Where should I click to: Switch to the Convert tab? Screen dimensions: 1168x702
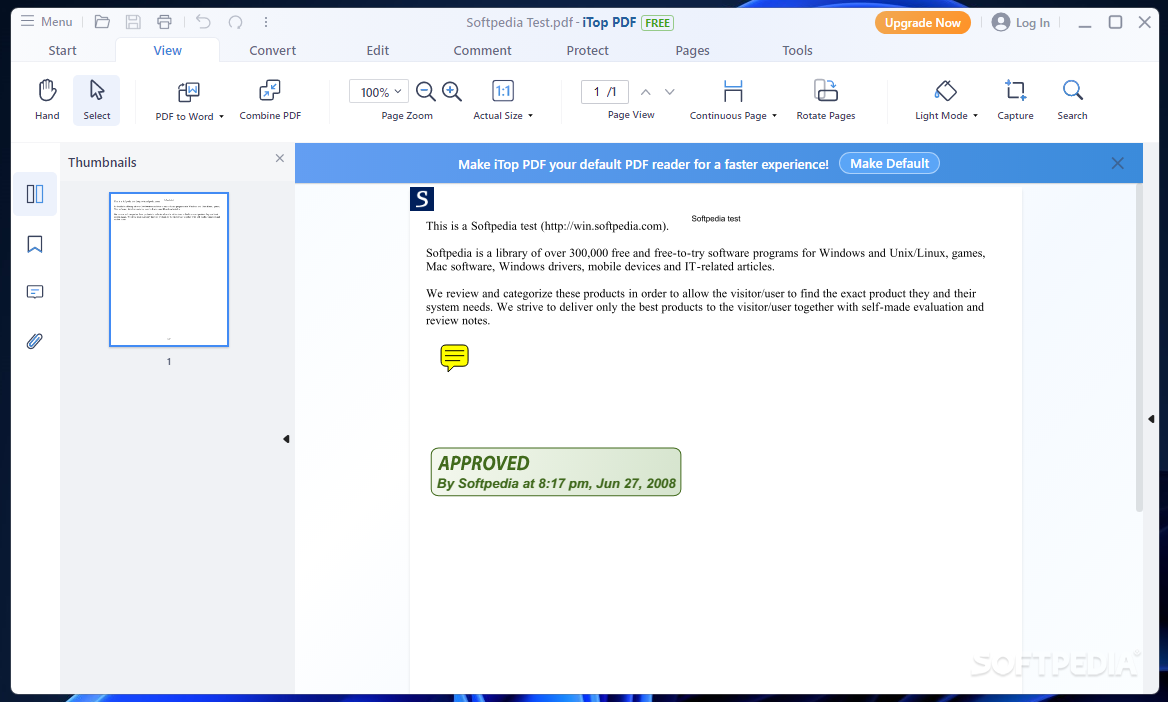(x=273, y=50)
